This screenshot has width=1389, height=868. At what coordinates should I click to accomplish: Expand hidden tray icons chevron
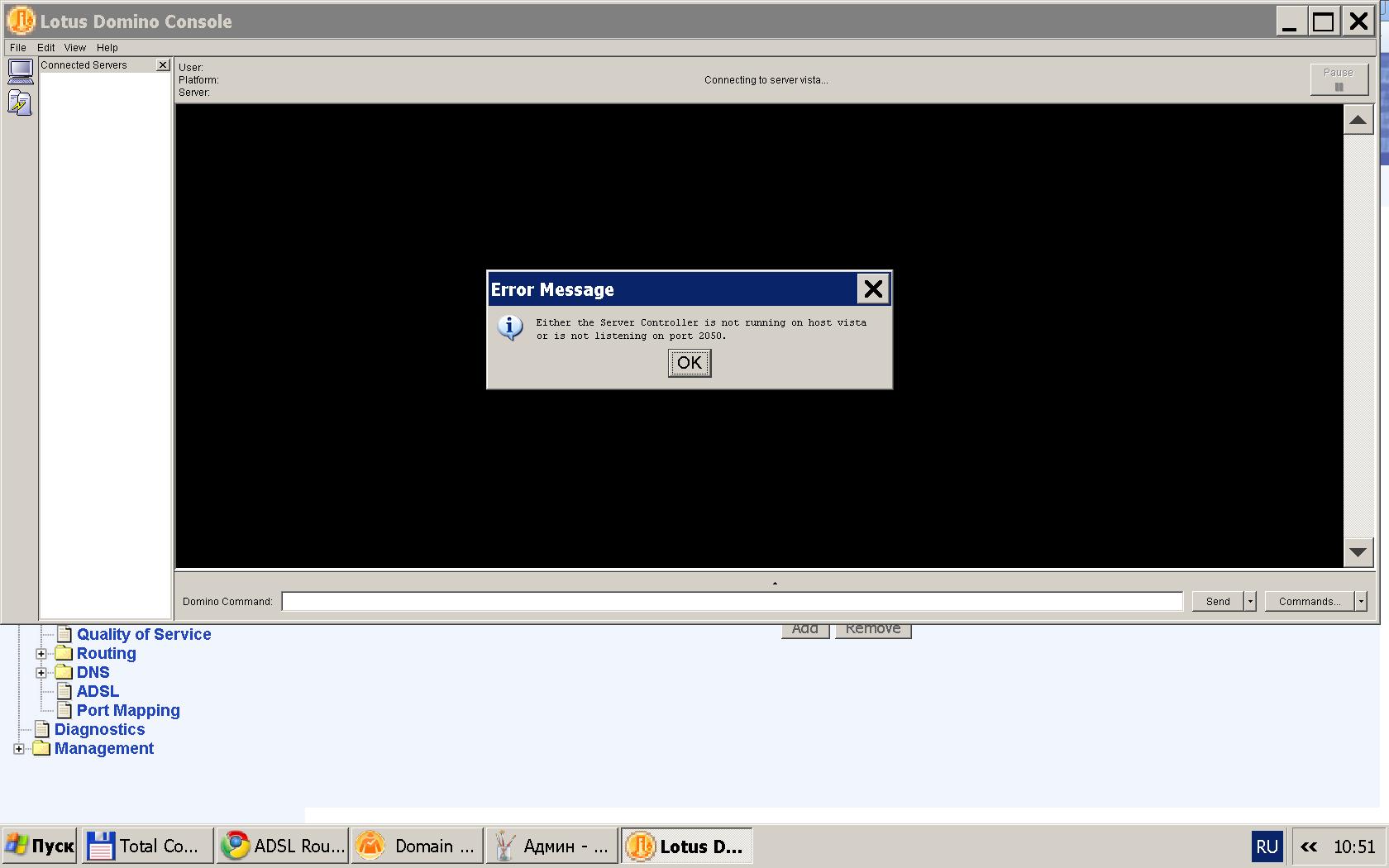(1309, 847)
